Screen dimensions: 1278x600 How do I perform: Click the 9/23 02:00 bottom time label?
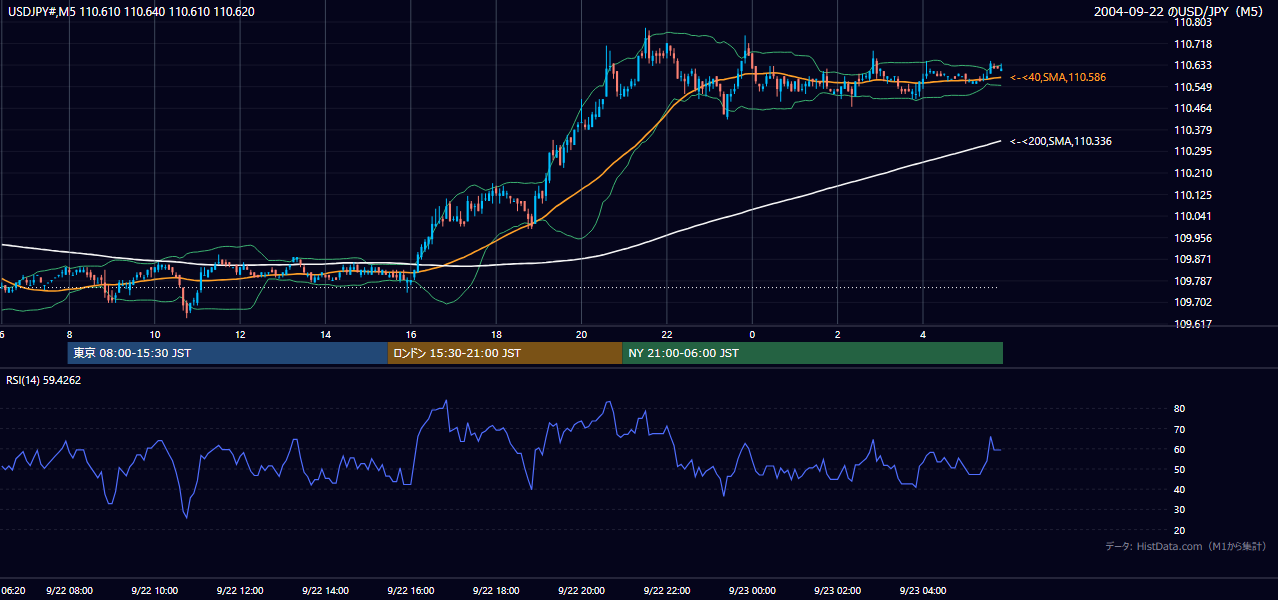(837, 590)
